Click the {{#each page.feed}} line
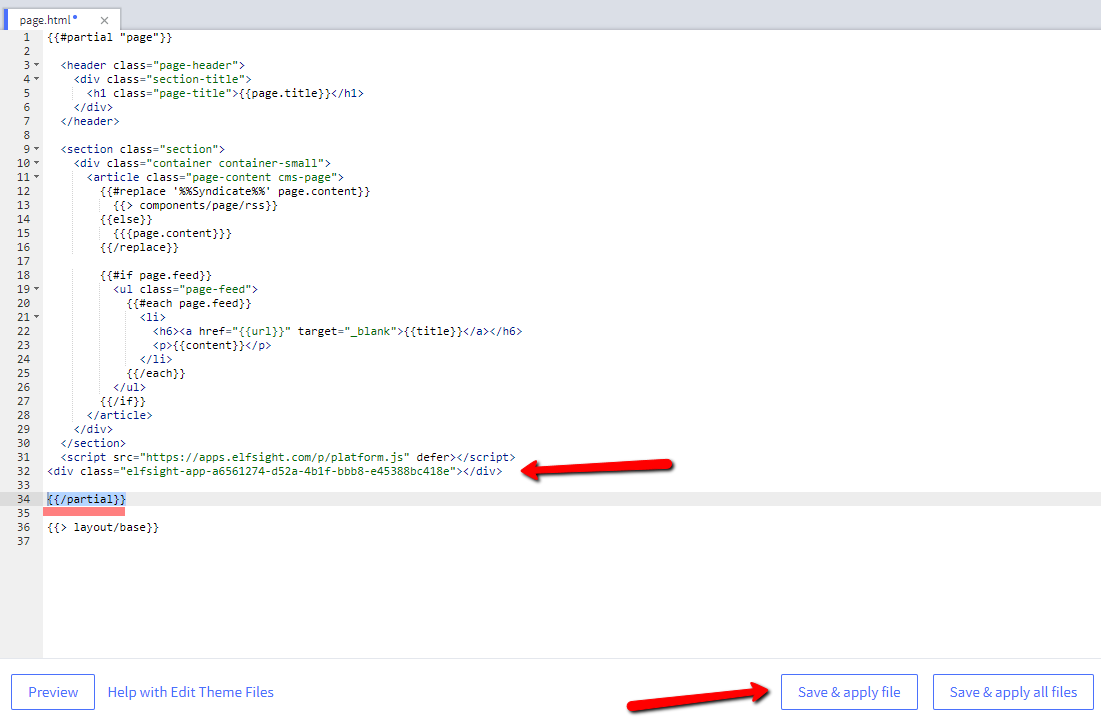The width and height of the screenshot is (1101, 727). coord(189,303)
